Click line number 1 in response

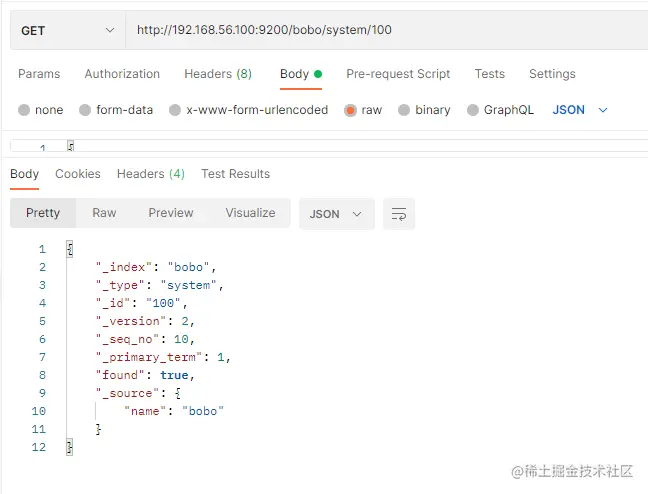coord(42,249)
